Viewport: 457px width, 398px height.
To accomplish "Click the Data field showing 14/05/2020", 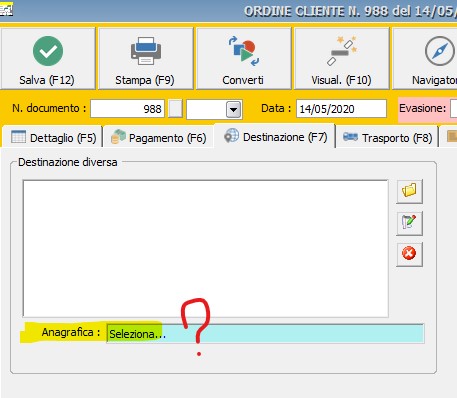I will pyautogui.click(x=341, y=109).
